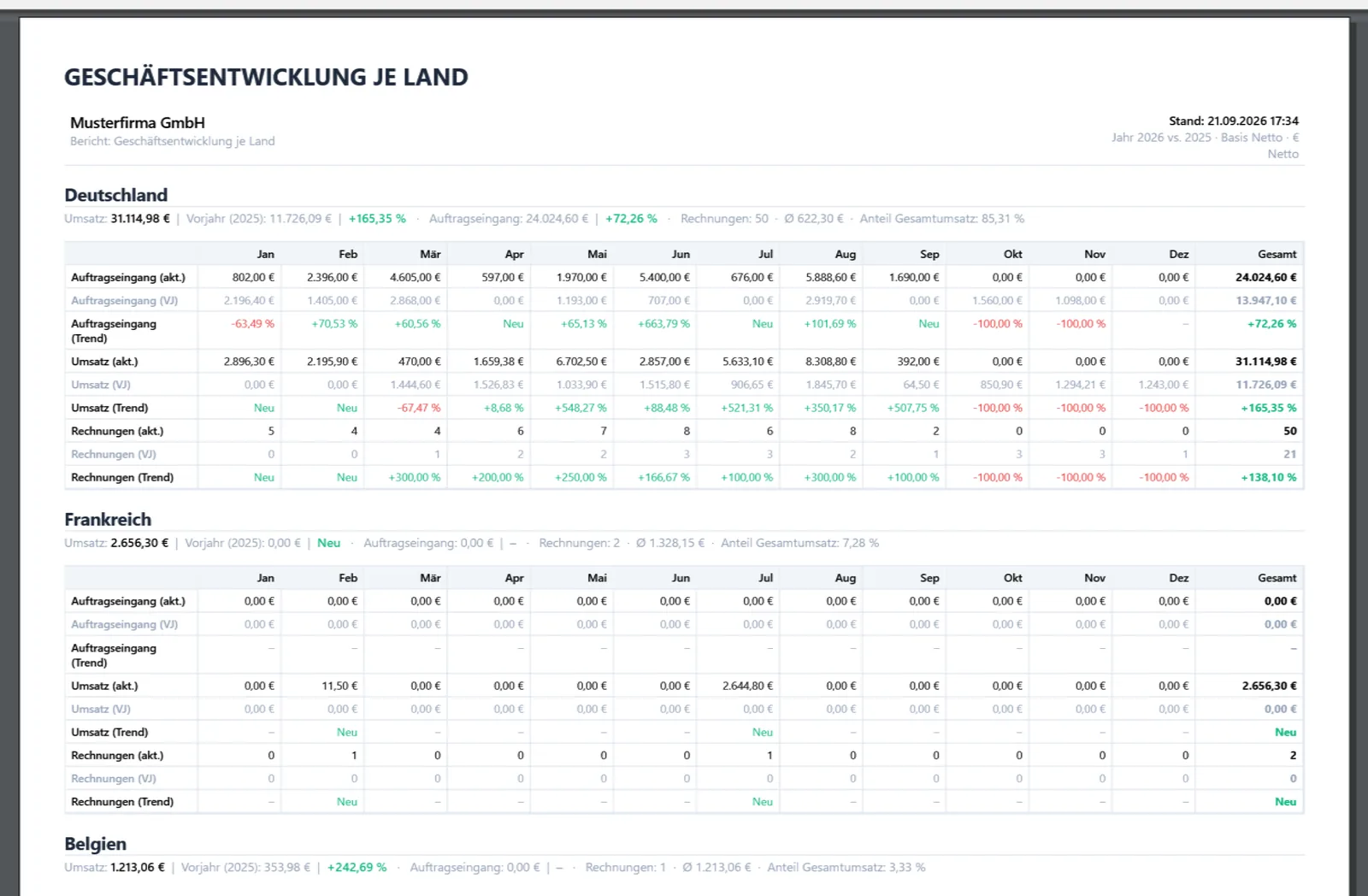Click the Deutschland cell '4.605,00 €' for Mär
Screen dimensions: 1368x896
pyautogui.click(x=416, y=277)
